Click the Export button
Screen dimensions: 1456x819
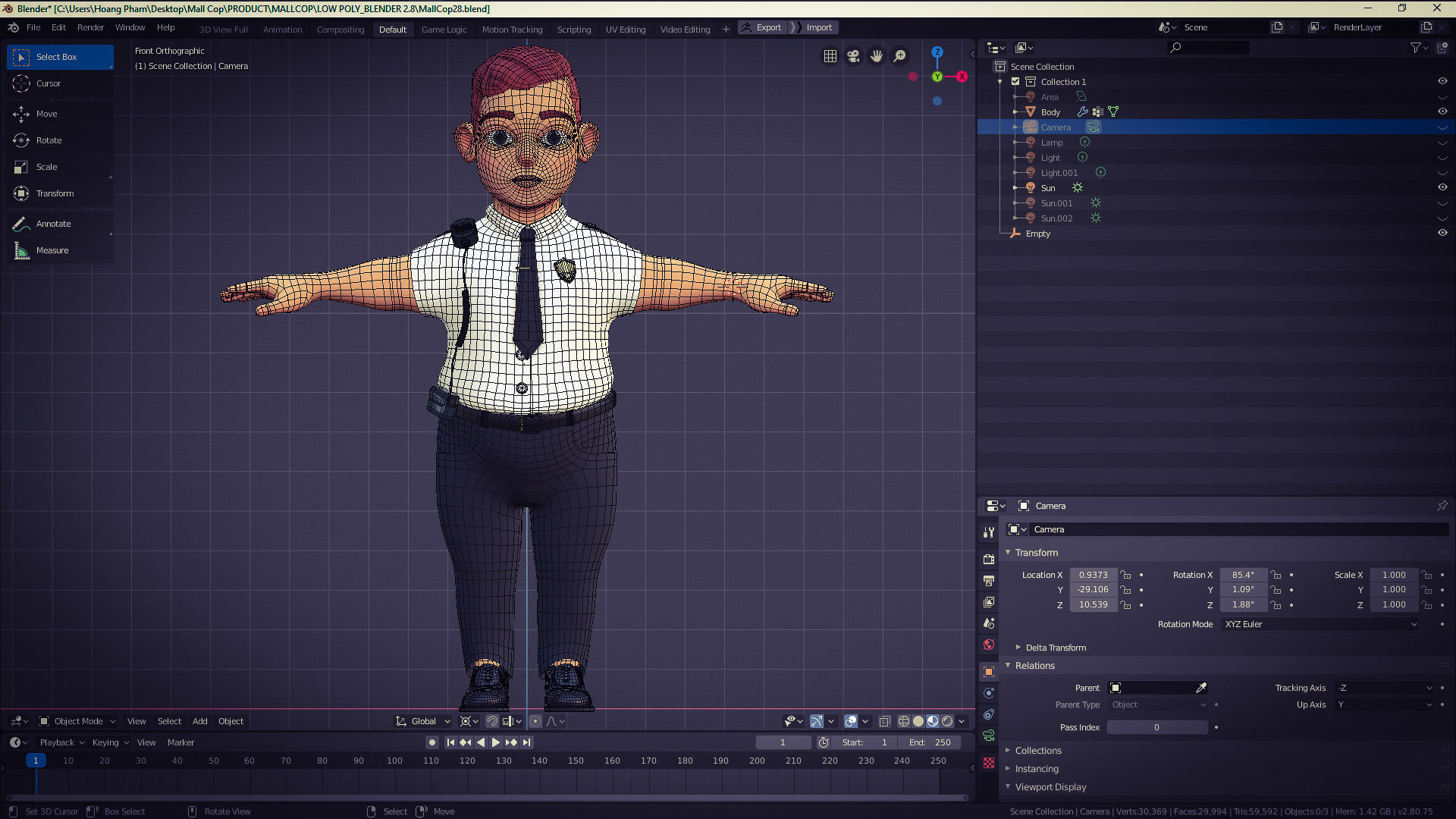click(x=767, y=27)
